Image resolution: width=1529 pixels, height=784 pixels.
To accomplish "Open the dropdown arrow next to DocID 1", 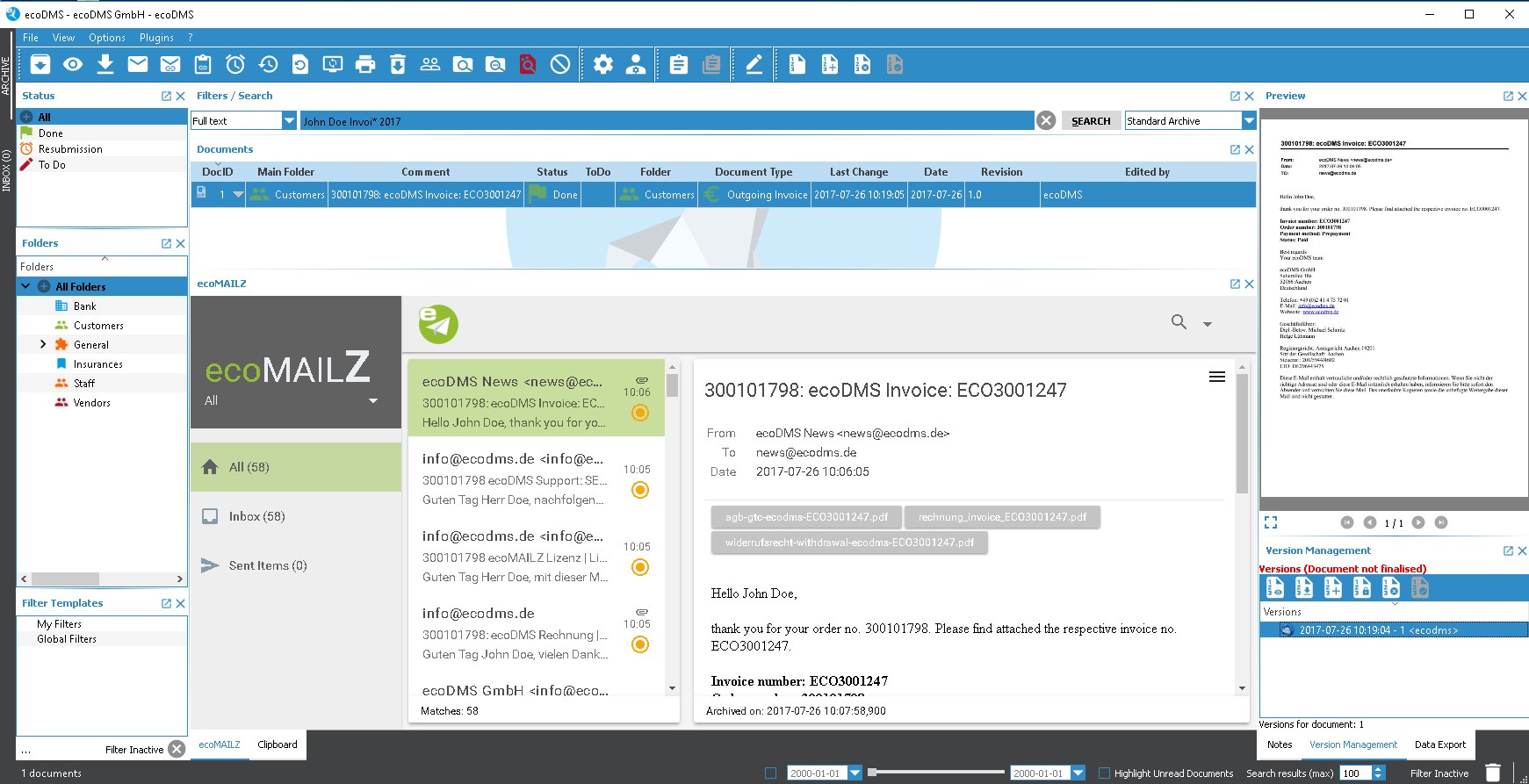I will click(x=238, y=195).
